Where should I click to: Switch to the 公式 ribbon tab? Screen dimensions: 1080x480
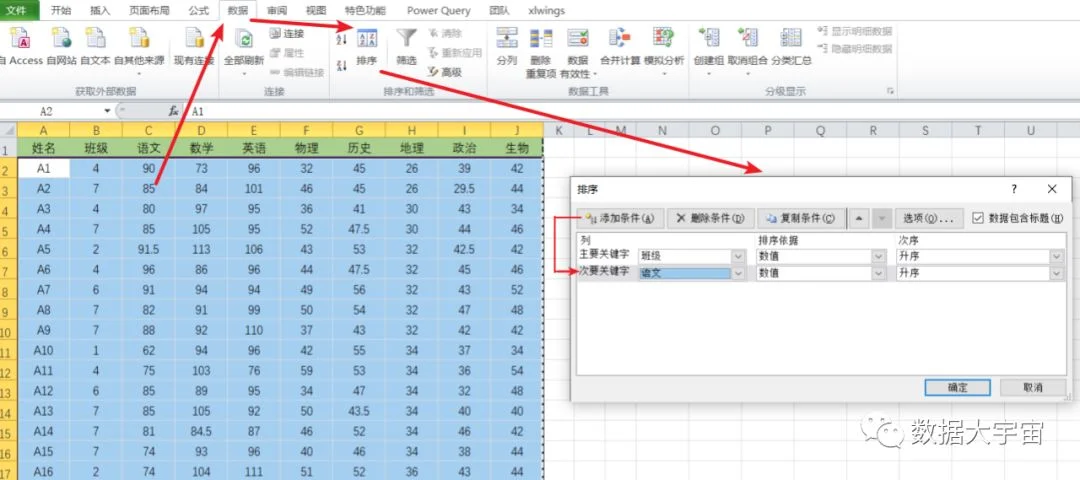coord(198,10)
